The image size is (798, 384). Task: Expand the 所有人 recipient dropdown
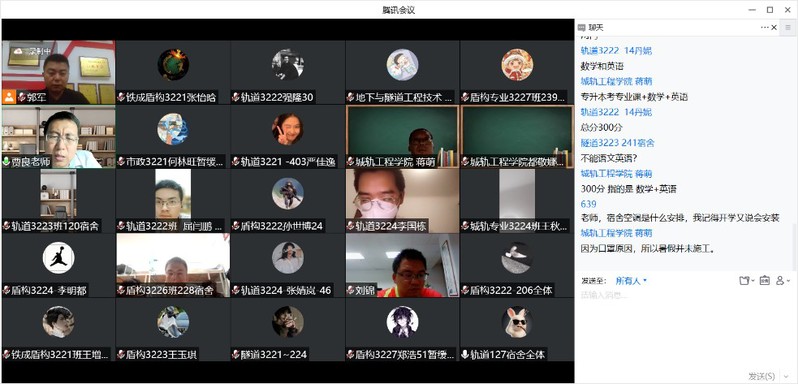(631, 281)
